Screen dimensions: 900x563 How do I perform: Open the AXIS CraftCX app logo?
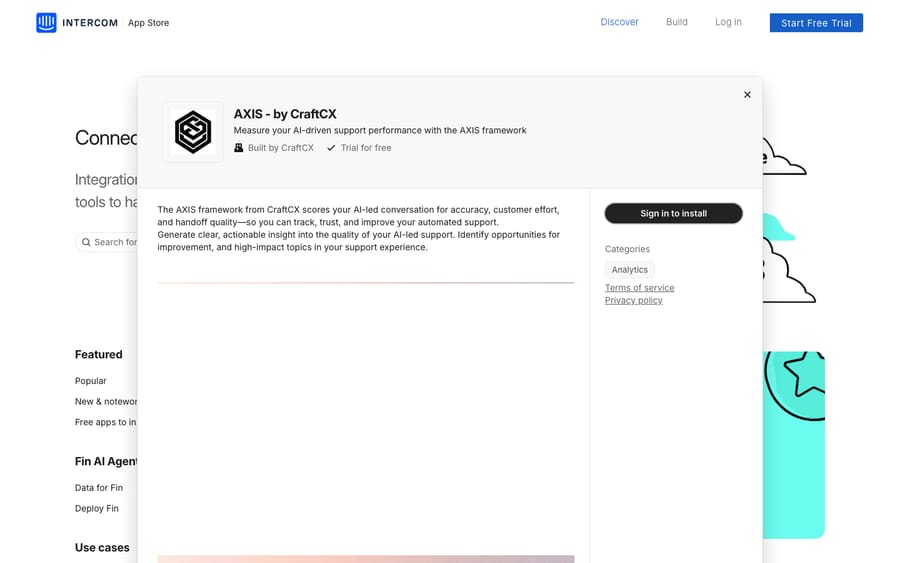[x=193, y=132]
